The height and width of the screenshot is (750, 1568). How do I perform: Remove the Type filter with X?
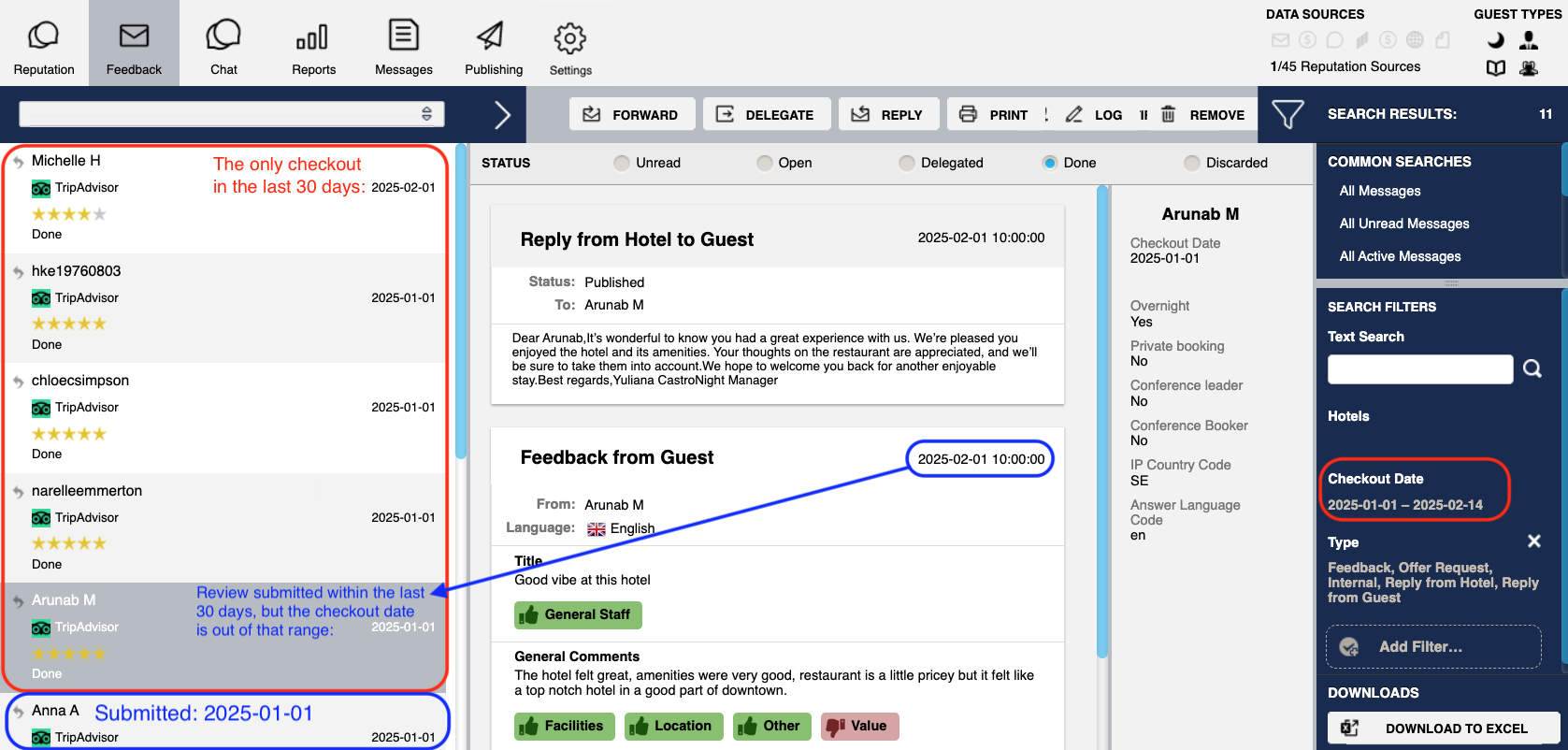[1533, 541]
